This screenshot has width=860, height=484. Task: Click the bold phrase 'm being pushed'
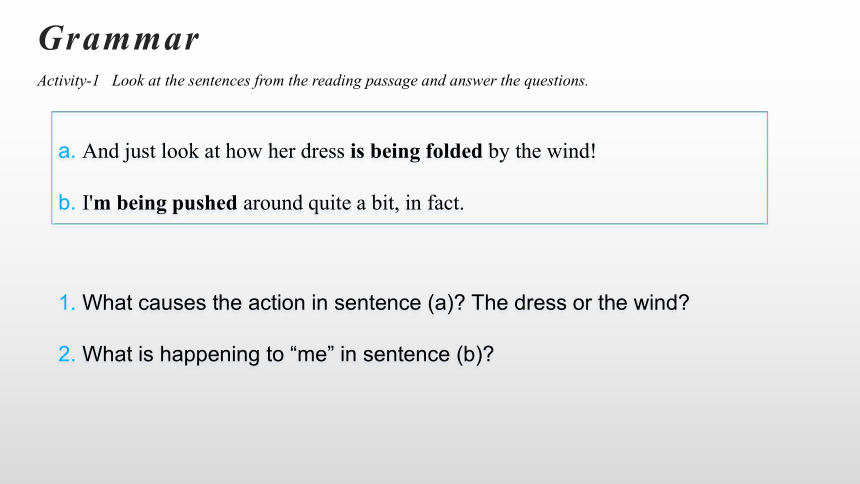[165, 203]
